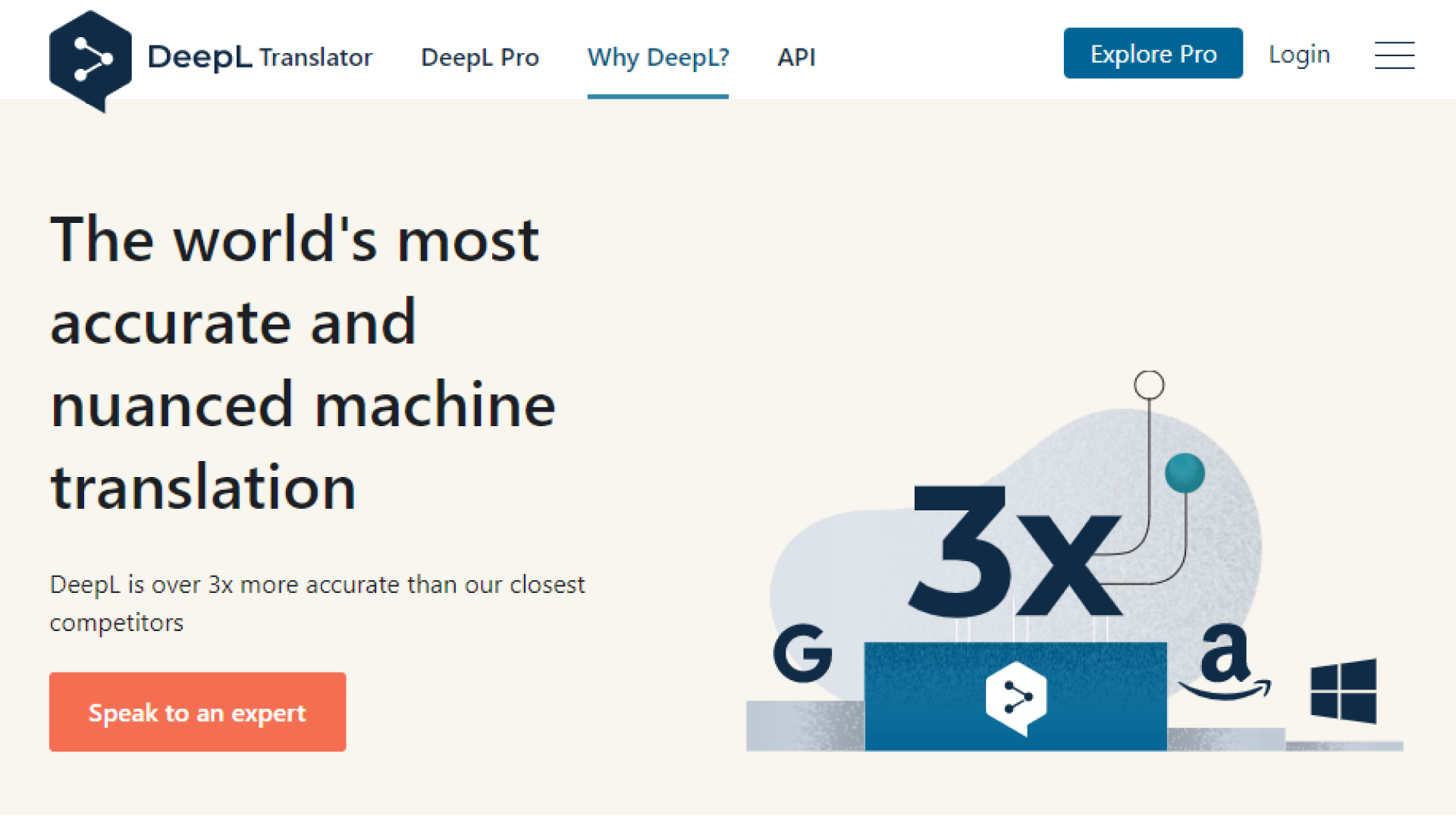Click the Google G logo in illustration
Viewport: 1456px width, 819px height.
point(802,653)
